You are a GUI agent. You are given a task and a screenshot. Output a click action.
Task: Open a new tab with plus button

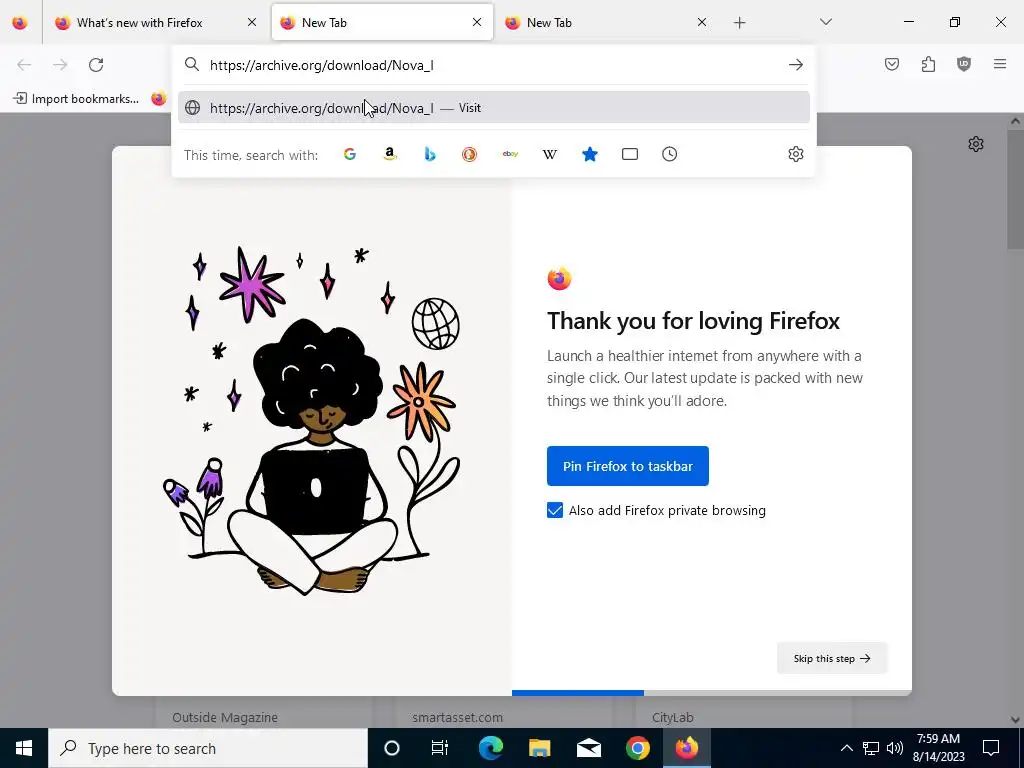739,23
